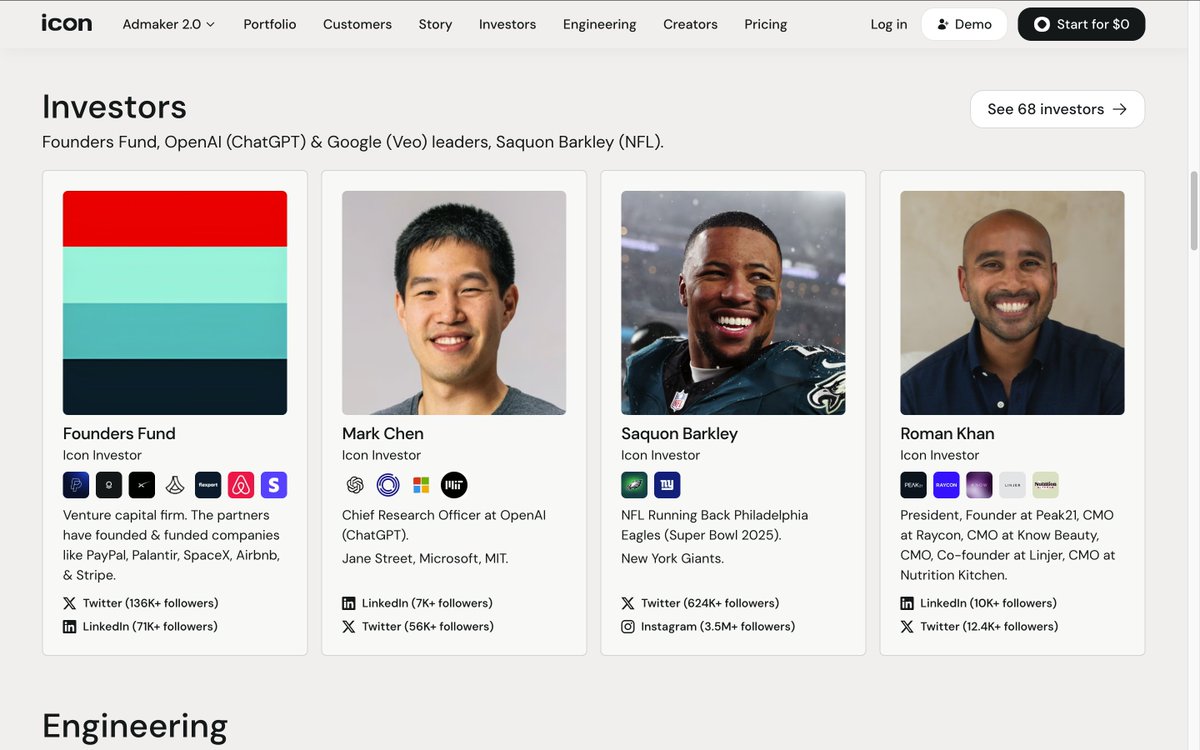Image resolution: width=1200 pixels, height=750 pixels.
Task: Click the Roman Khan name heading
Action: pos(947,433)
